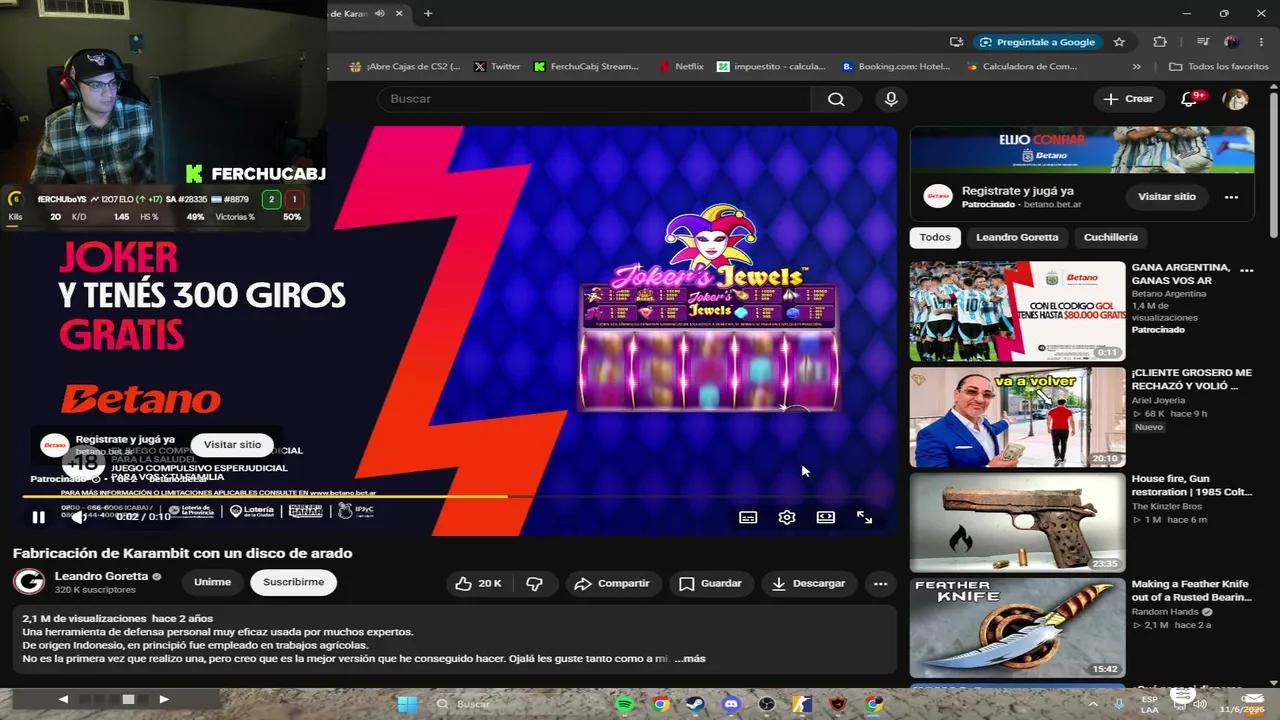Expand the bookmarks overflow chevron

tap(1137, 67)
